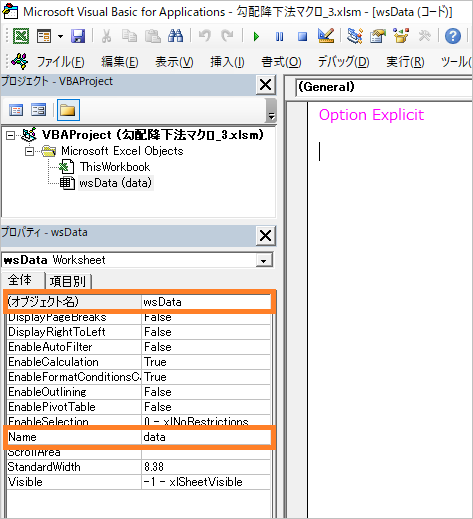Click the Cut scissors icon
This screenshot has width=473, height=519.
click(x=106, y=36)
